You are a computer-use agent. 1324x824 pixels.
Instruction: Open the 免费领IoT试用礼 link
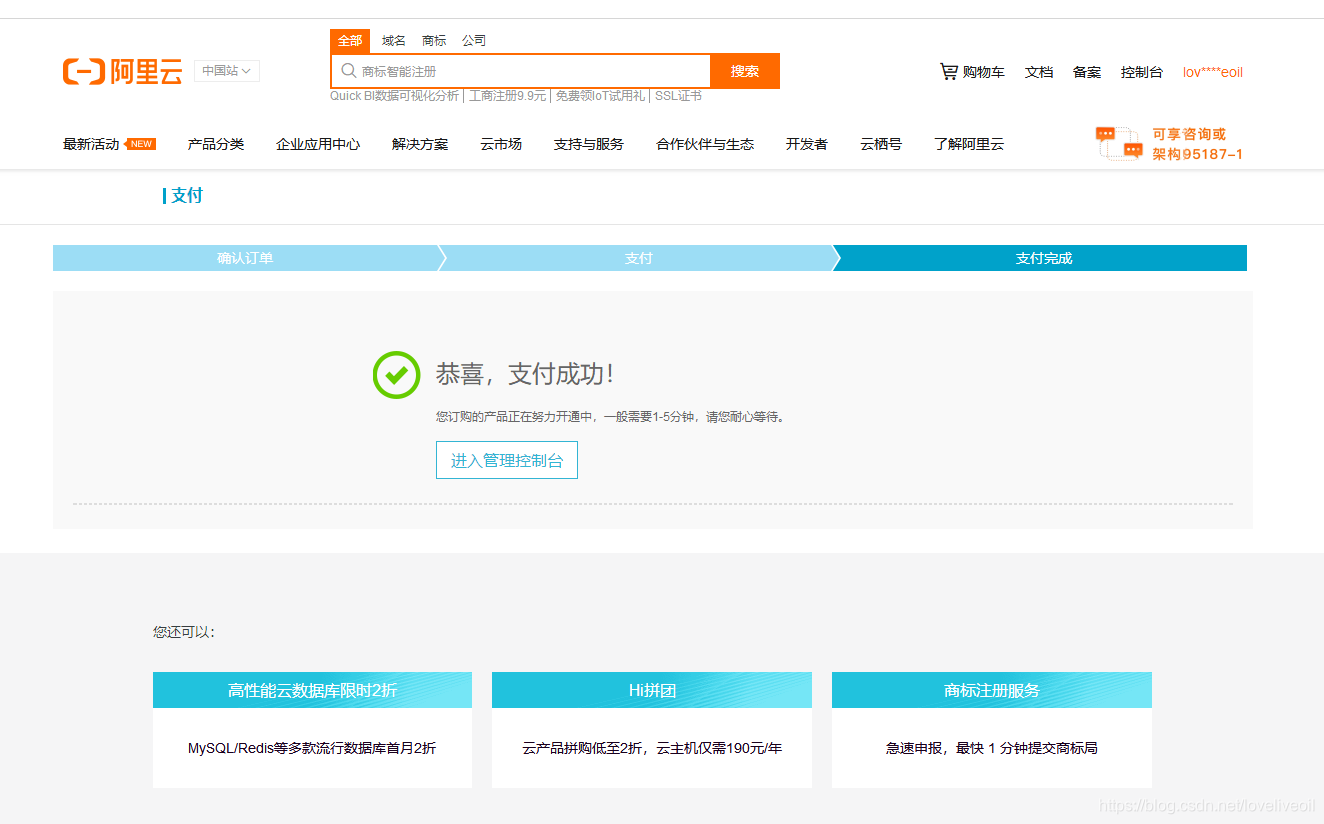click(x=600, y=96)
